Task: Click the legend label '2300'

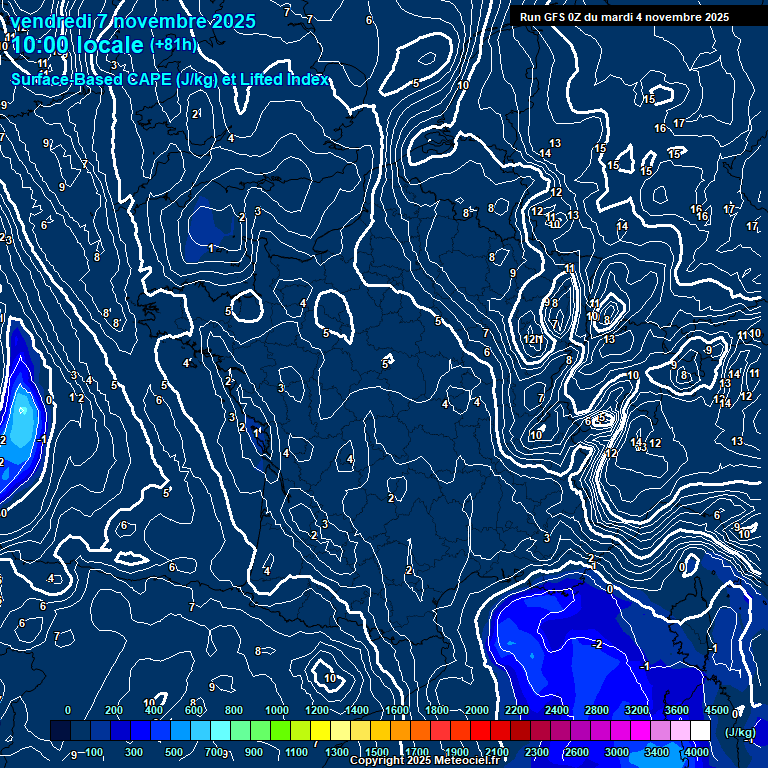Action: click(537, 752)
